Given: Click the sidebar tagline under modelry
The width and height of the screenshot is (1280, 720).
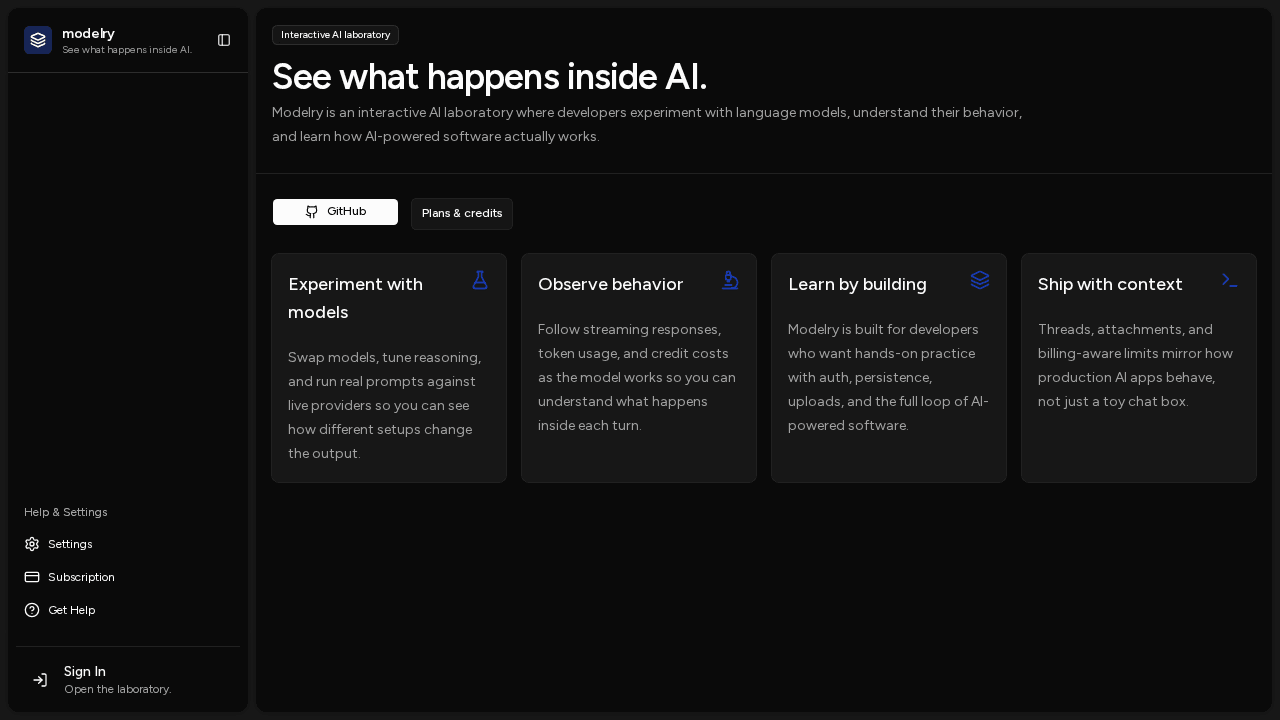Looking at the screenshot, I should tap(127, 50).
